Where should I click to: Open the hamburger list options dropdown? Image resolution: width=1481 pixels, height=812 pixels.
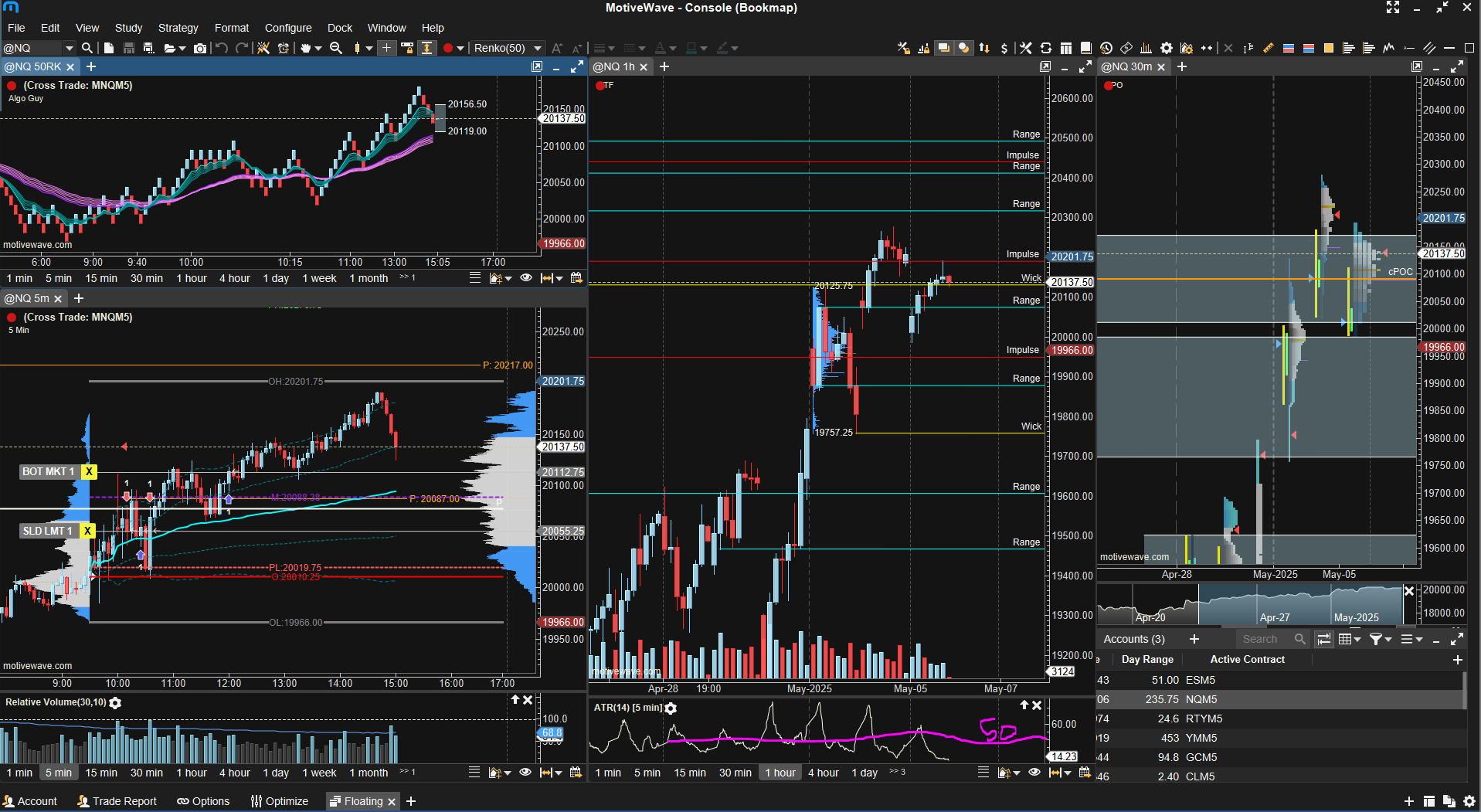1411,639
